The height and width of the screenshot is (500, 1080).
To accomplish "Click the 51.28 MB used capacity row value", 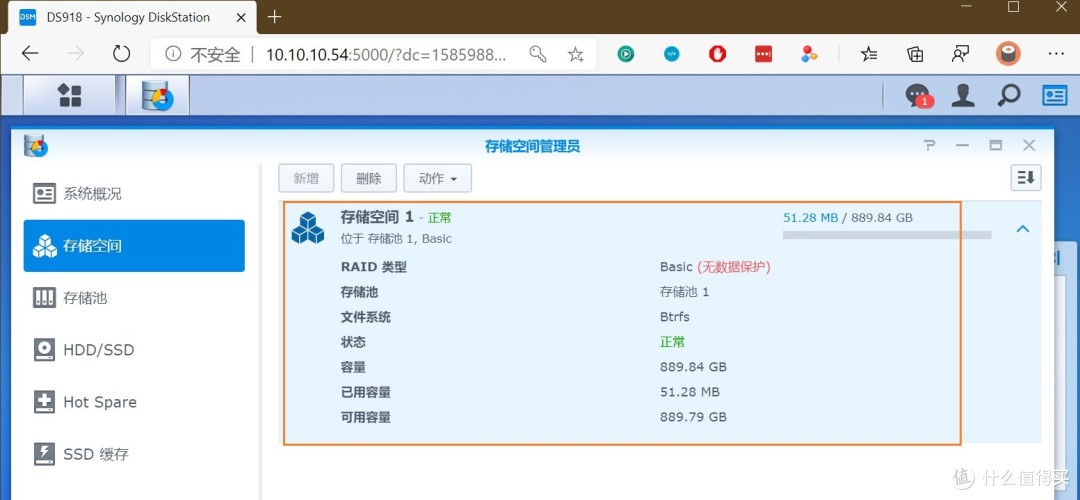I will [x=689, y=392].
